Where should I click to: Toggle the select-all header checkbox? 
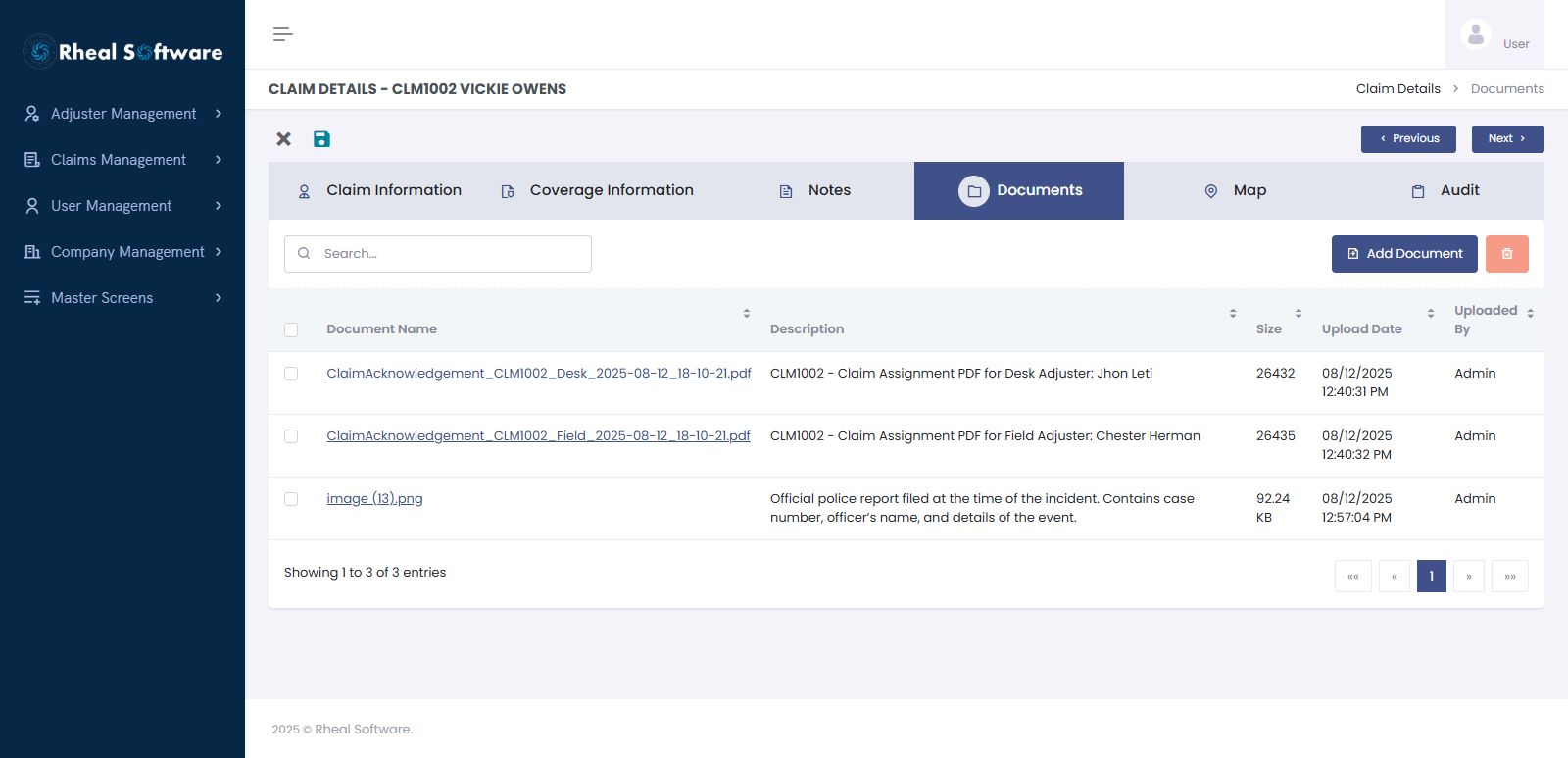point(291,329)
